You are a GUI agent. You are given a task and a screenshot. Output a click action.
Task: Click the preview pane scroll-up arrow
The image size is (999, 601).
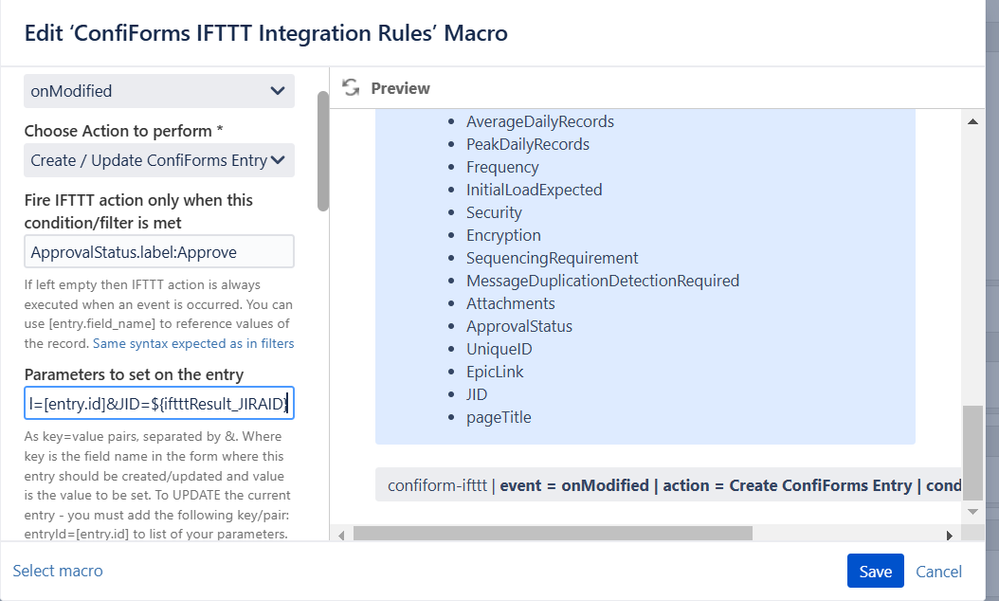pos(975,120)
